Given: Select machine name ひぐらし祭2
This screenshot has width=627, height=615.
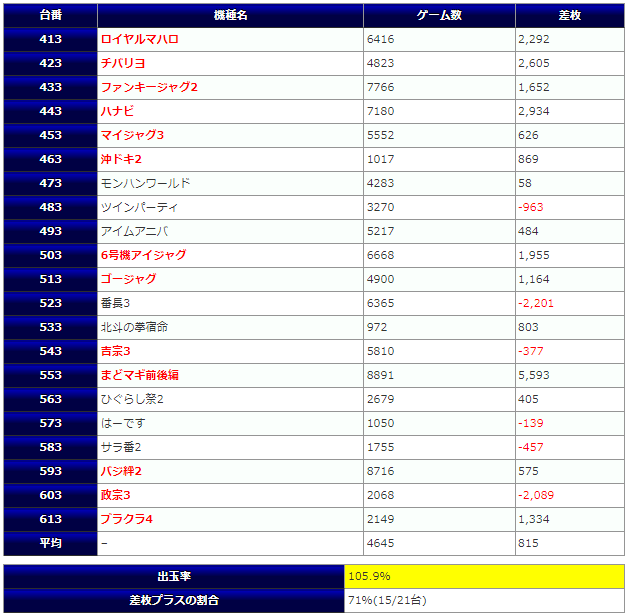Looking at the screenshot, I should click(132, 399).
